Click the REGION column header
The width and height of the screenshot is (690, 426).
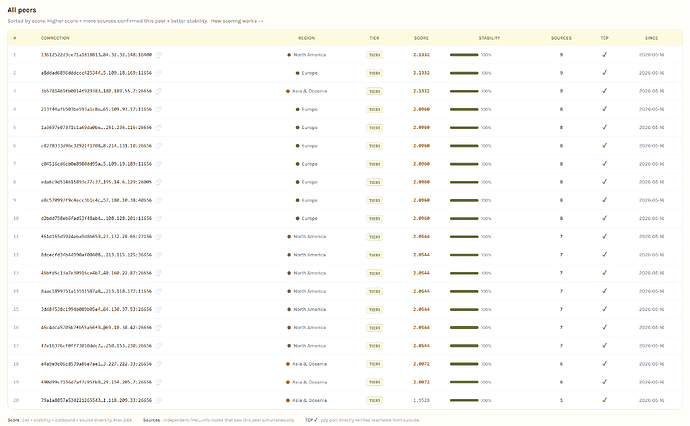pyautogui.click(x=306, y=38)
